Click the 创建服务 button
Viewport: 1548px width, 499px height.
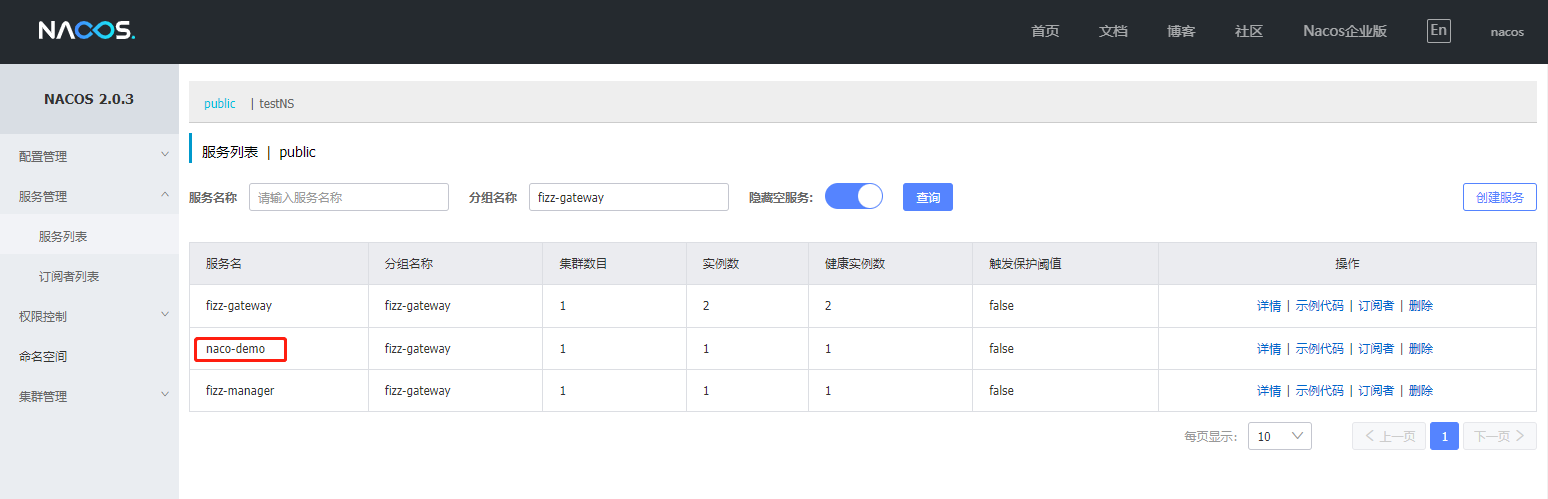[1499, 198]
